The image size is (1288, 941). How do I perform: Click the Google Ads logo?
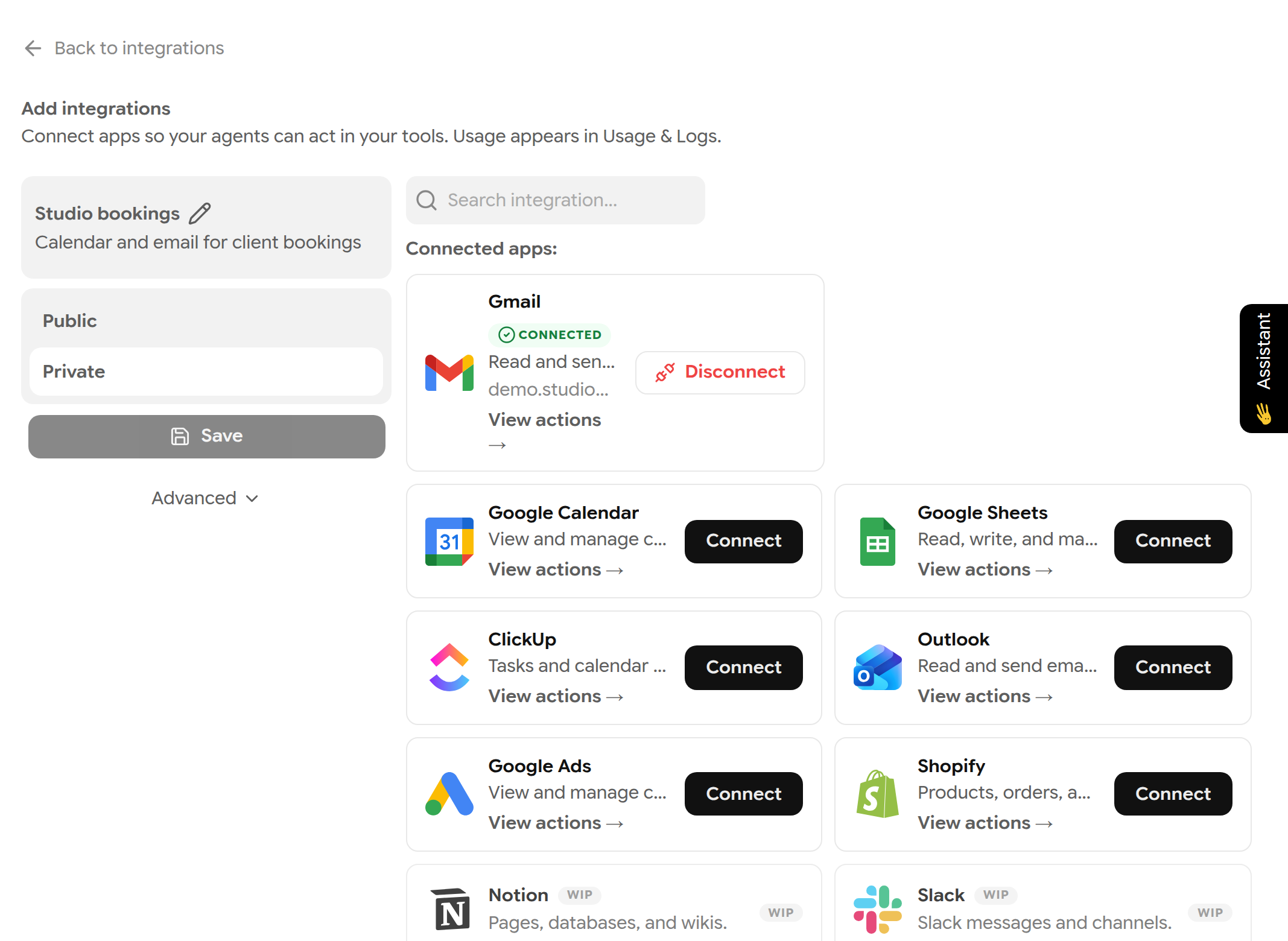pyautogui.click(x=449, y=794)
